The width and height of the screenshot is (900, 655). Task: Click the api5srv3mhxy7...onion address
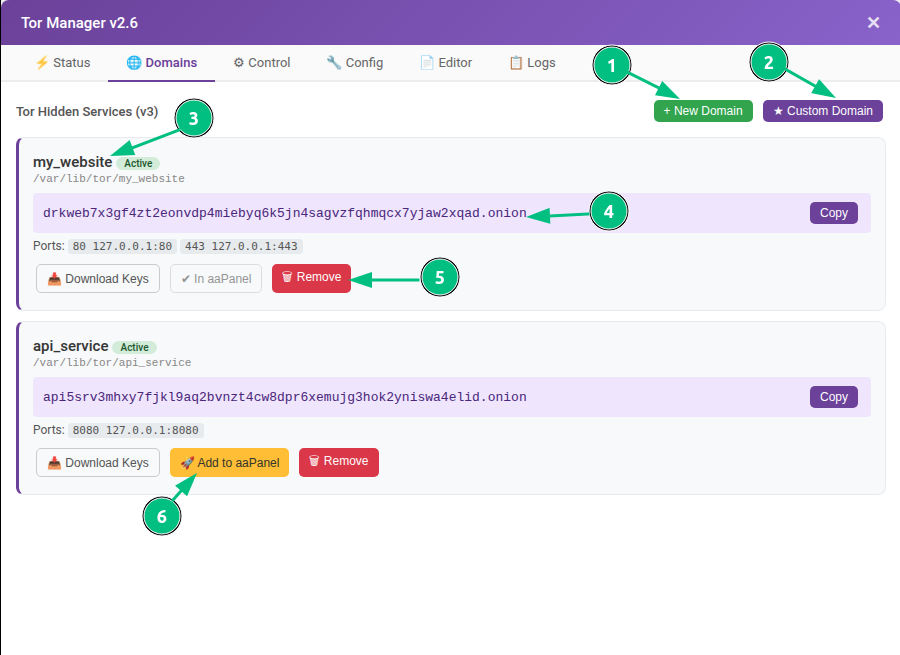pyautogui.click(x=285, y=397)
